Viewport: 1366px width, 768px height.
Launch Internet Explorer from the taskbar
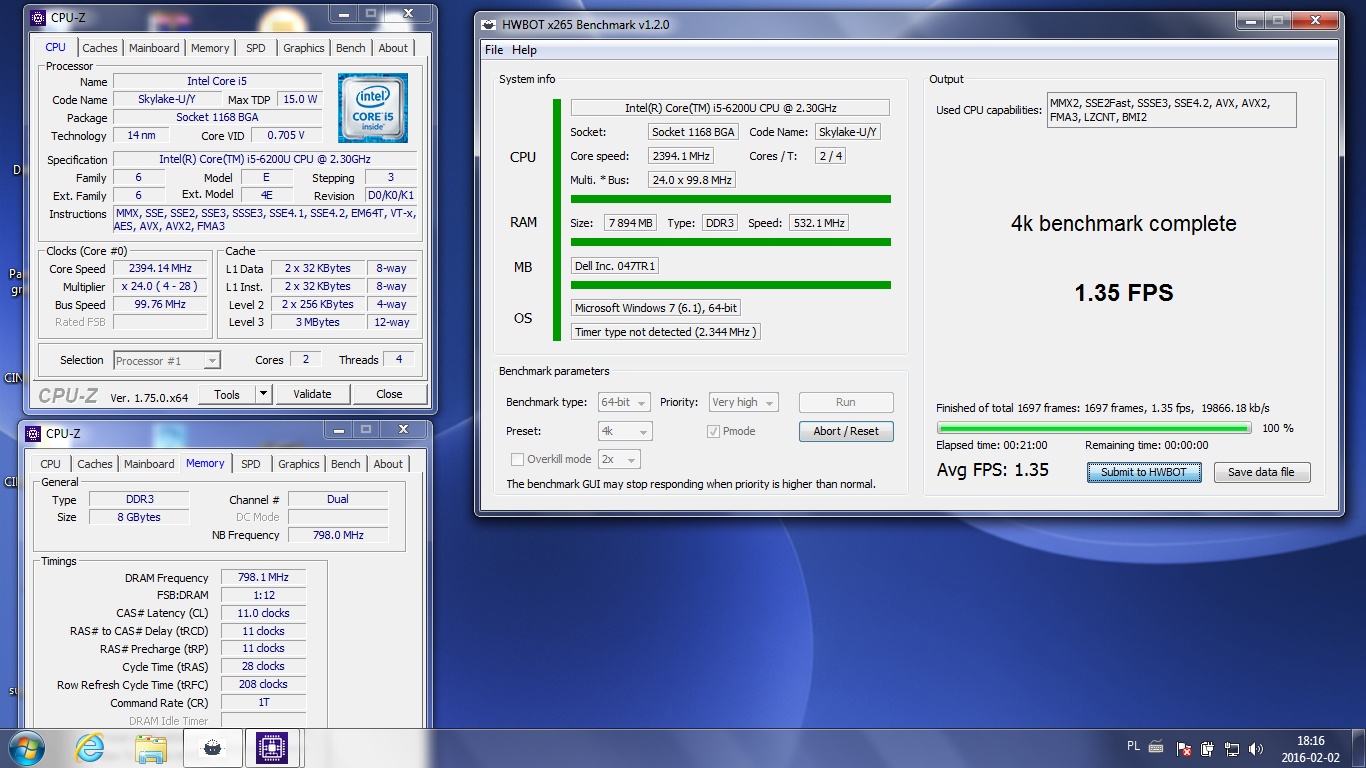tap(89, 748)
